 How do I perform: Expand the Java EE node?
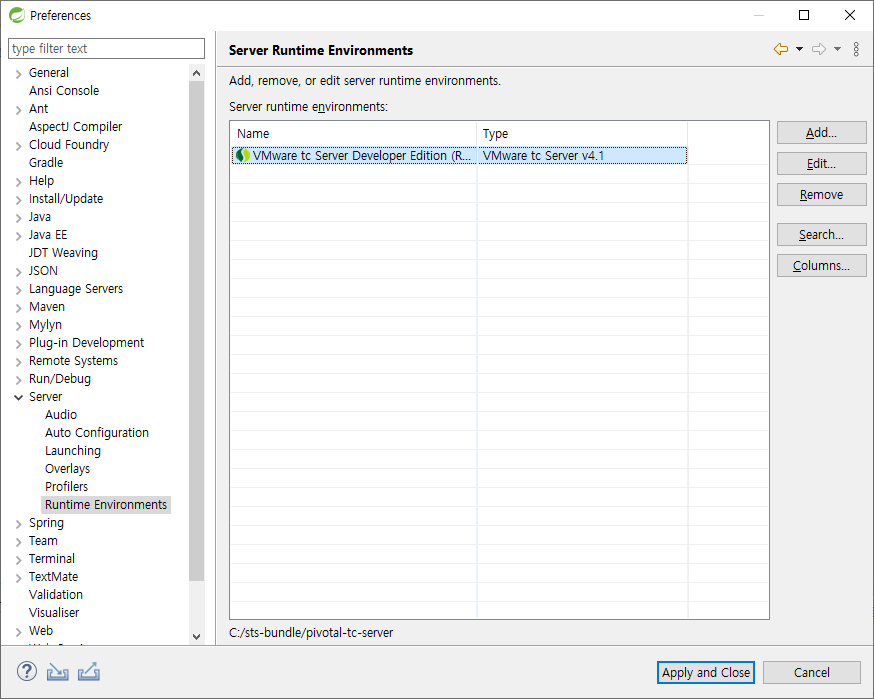(x=18, y=236)
